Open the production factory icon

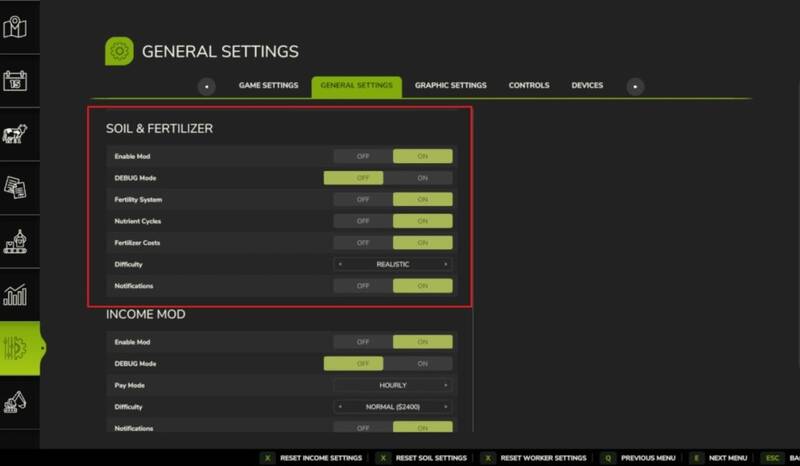pyautogui.click(x=15, y=242)
